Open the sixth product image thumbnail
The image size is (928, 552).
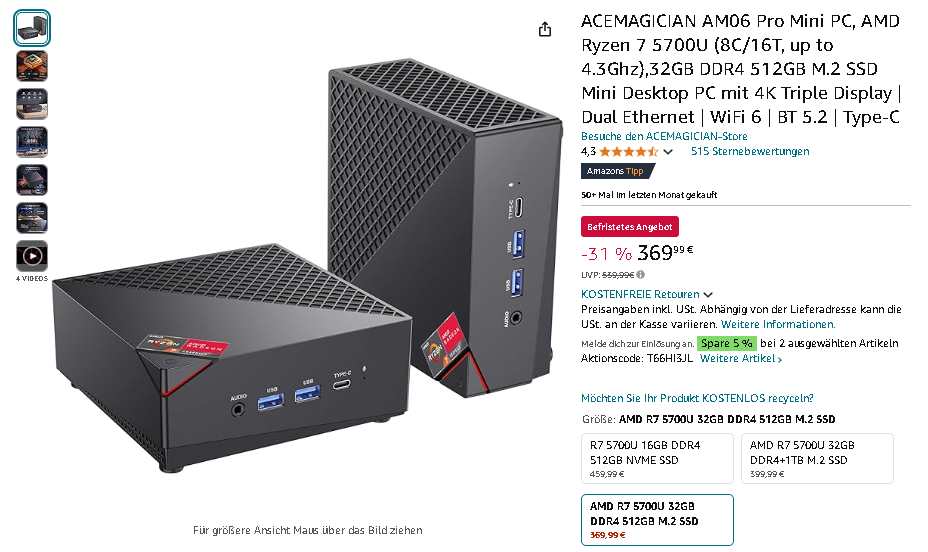[x=32, y=218]
